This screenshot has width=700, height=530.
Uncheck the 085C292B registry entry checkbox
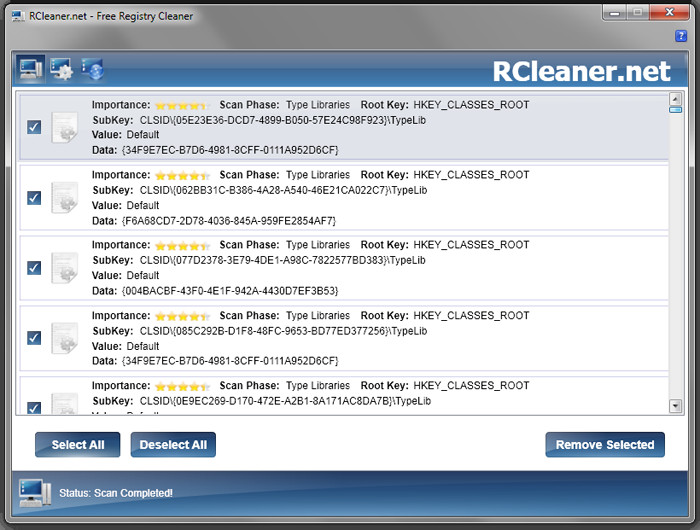[34, 338]
